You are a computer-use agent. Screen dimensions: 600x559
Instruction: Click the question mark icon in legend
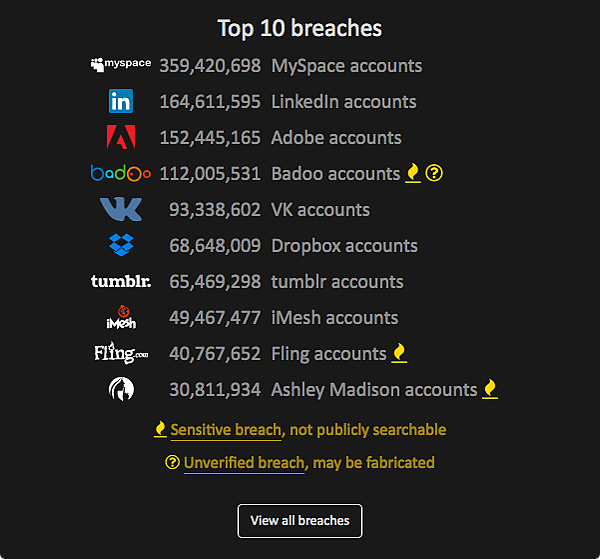tap(173, 462)
